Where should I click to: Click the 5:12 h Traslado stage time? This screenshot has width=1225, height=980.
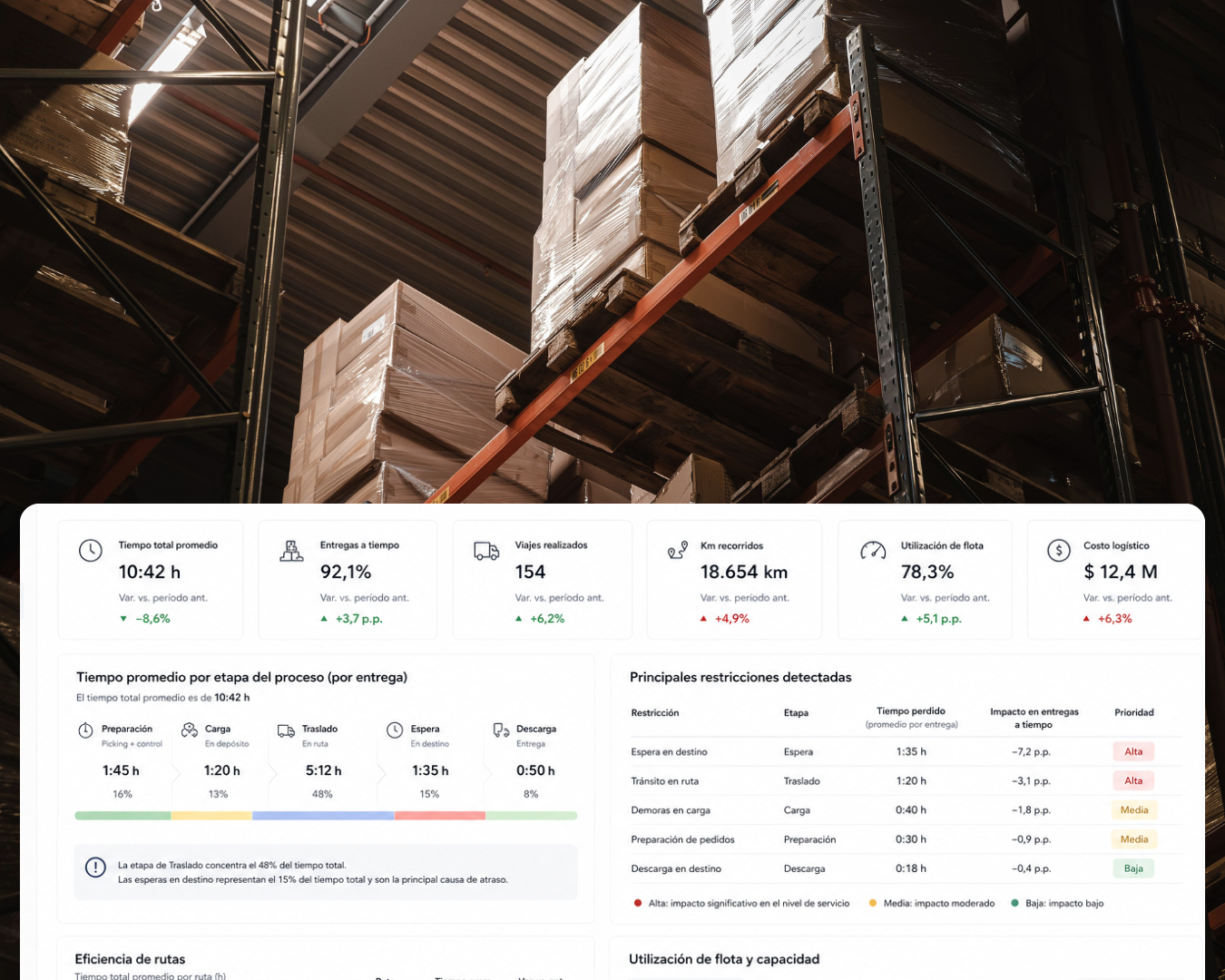click(324, 770)
